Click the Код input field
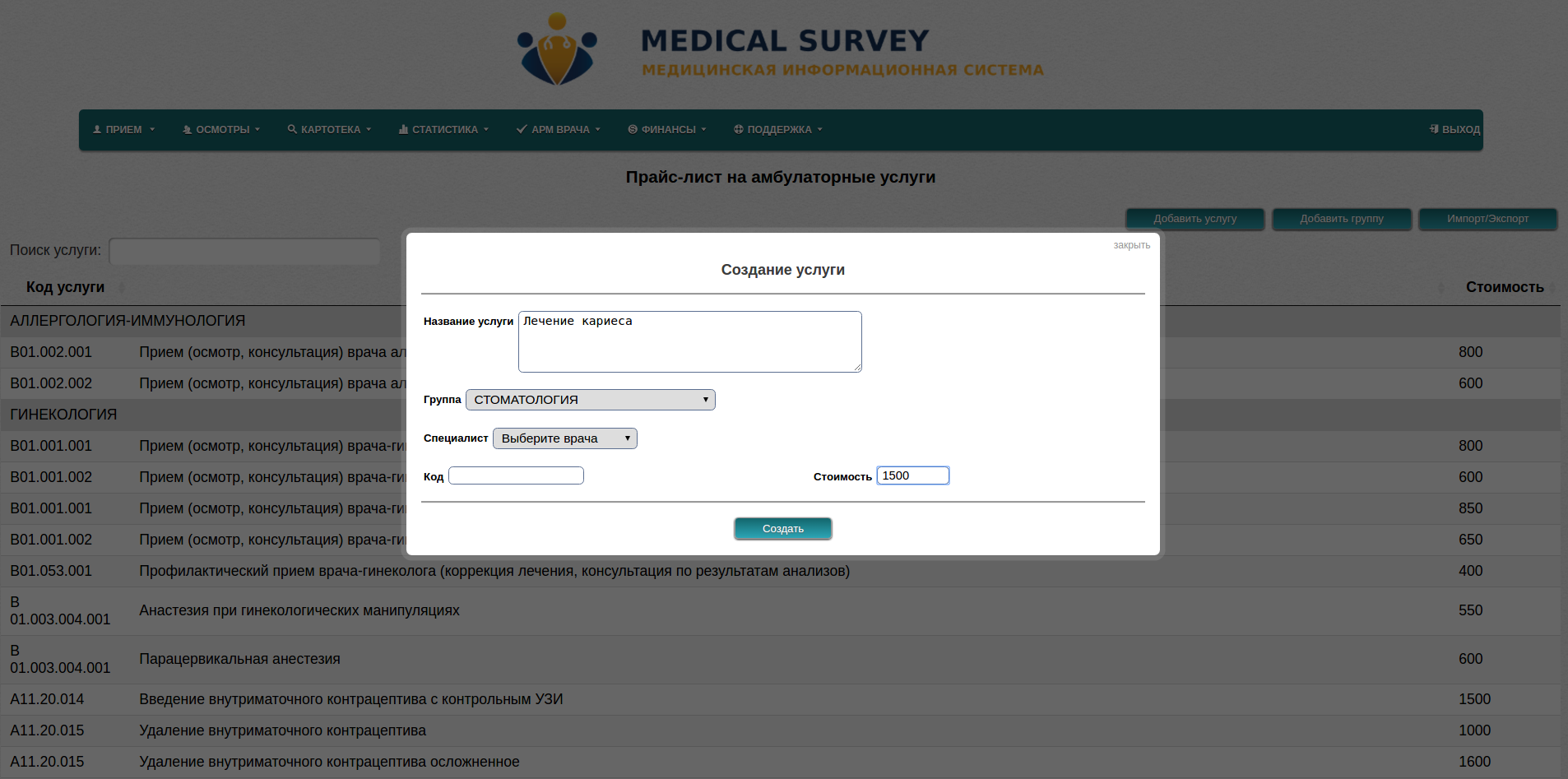This screenshot has width=1568, height=779. coord(516,475)
